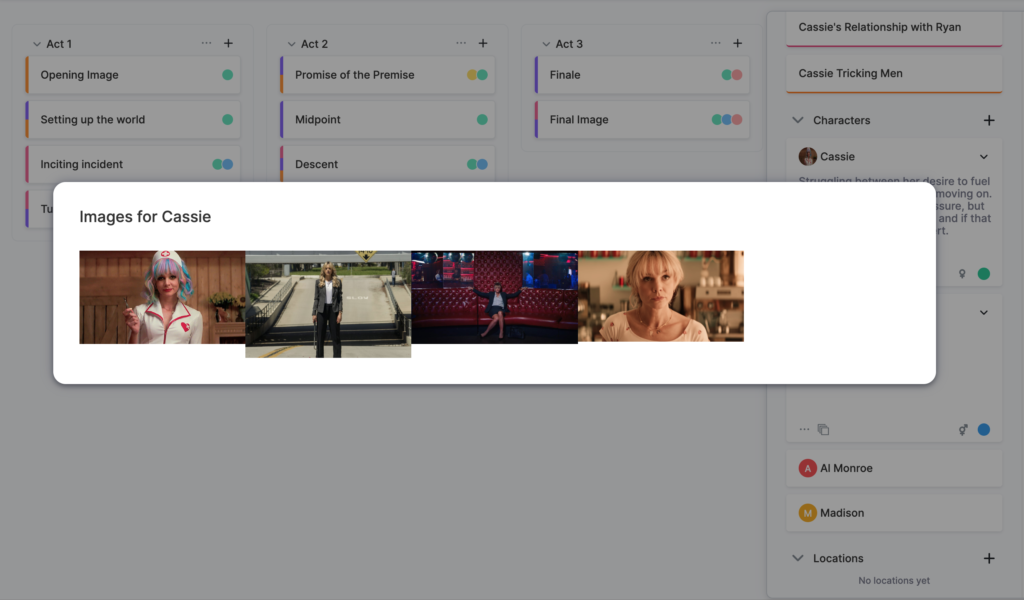Click the Characters section label
Viewport: 1024px width, 600px height.
[x=841, y=120]
